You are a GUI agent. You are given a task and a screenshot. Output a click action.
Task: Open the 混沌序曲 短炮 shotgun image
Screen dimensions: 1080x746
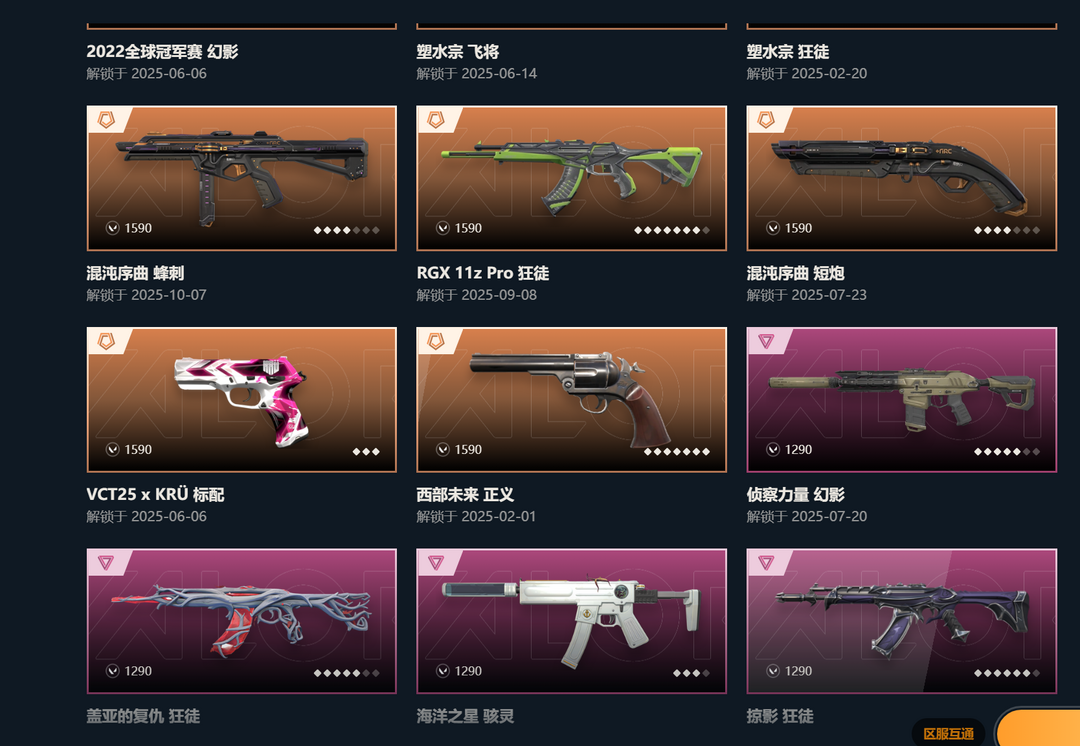(901, 174)
